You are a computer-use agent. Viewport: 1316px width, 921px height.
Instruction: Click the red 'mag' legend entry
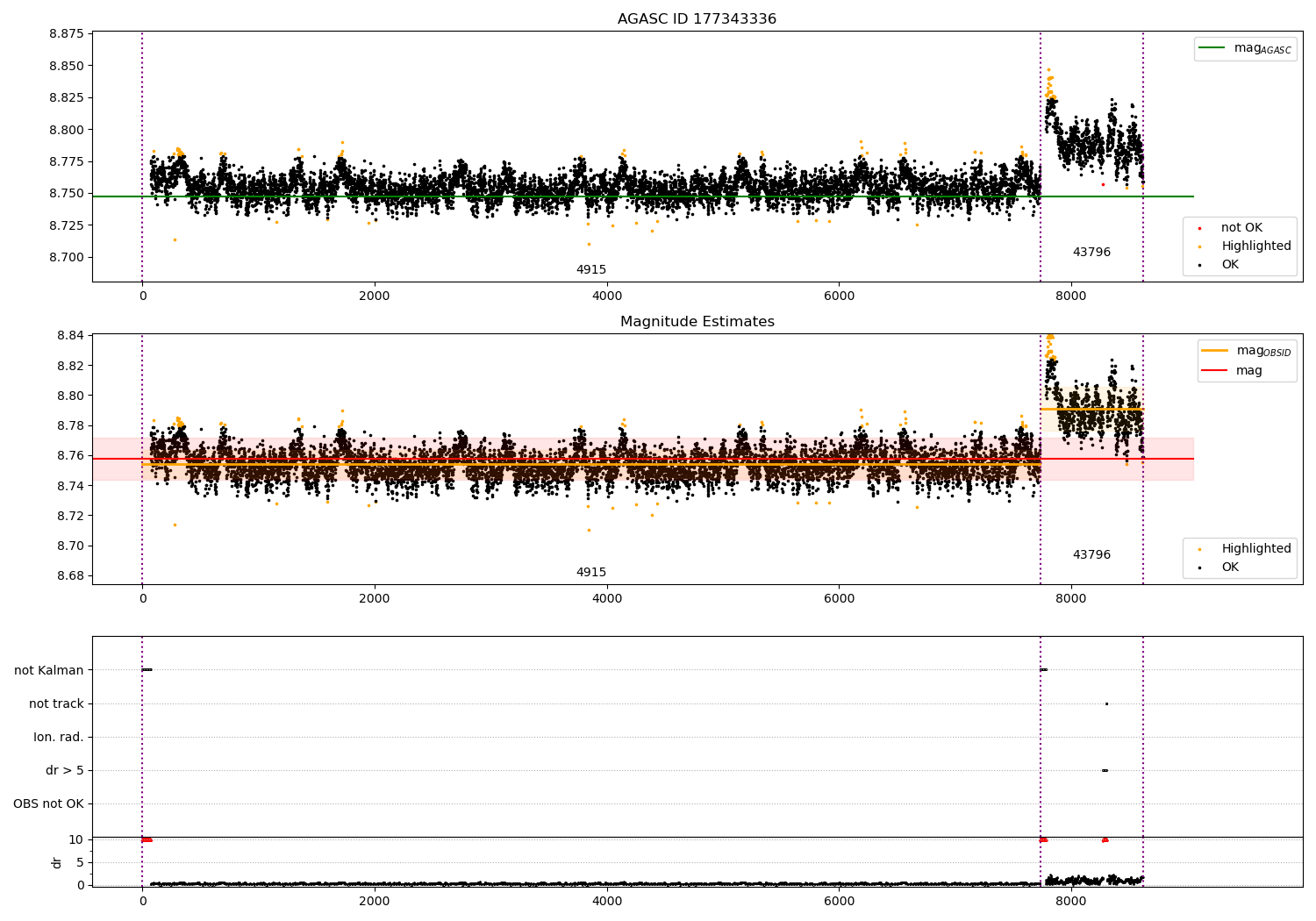(1233, 371)
